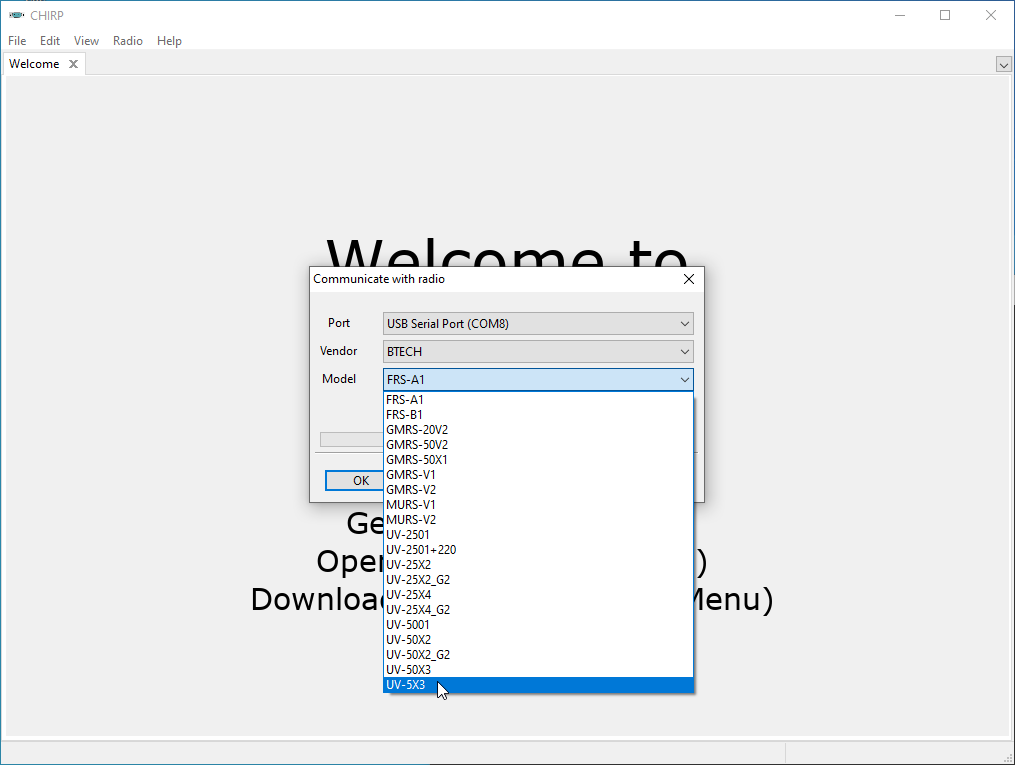Choose UV-5001 from the list
This screenshot has height=765, width=1015.
[x=539, y=625]
